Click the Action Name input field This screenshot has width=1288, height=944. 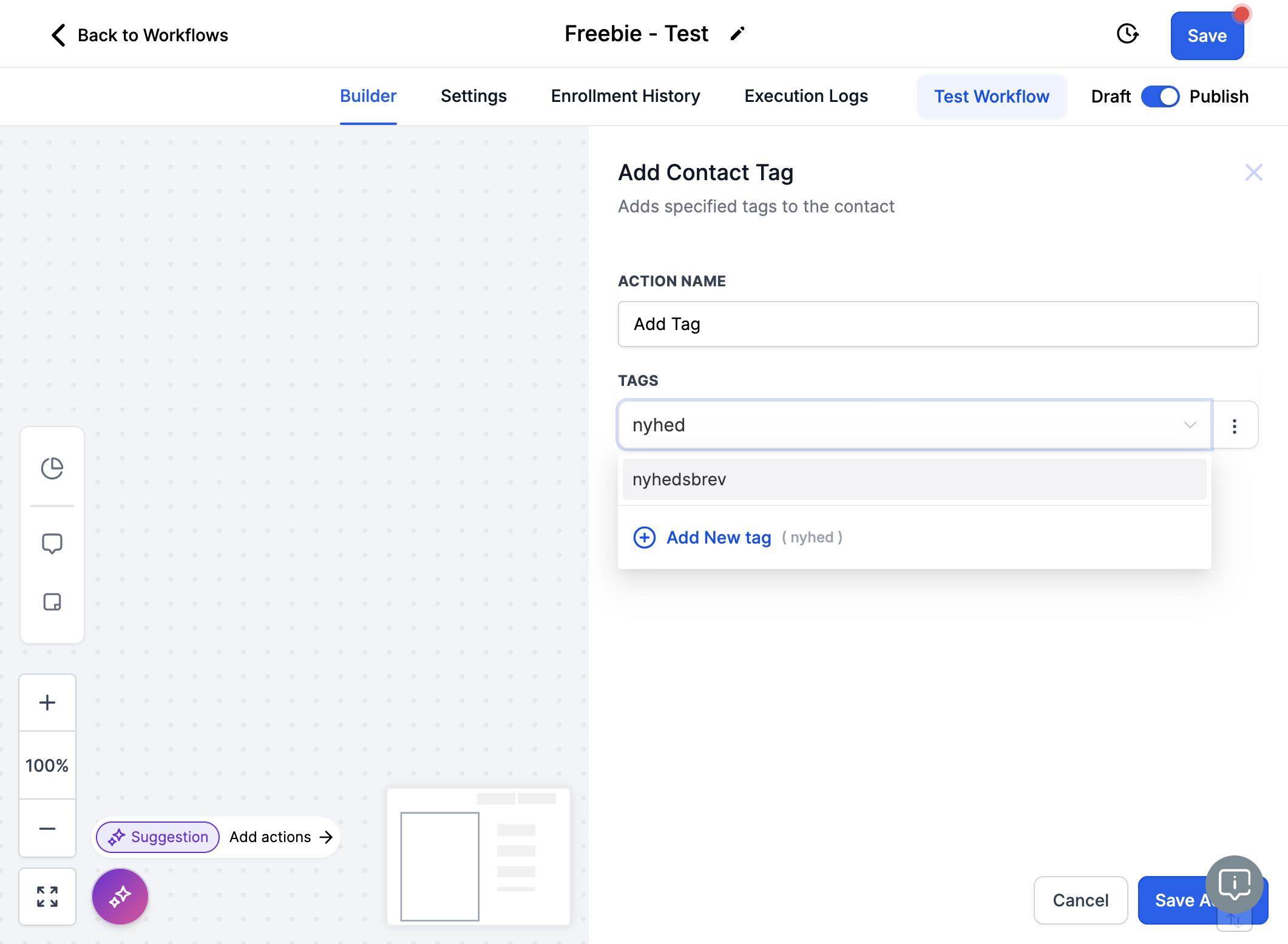tap(938, 324)
